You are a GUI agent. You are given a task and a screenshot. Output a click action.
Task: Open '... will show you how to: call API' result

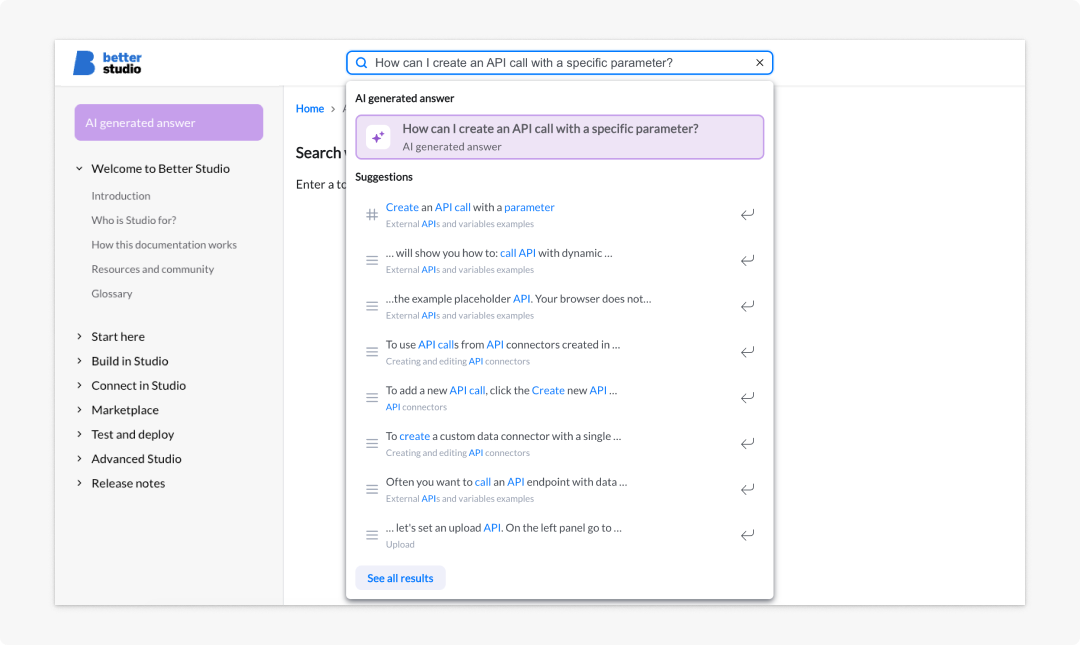coord(559,260)
